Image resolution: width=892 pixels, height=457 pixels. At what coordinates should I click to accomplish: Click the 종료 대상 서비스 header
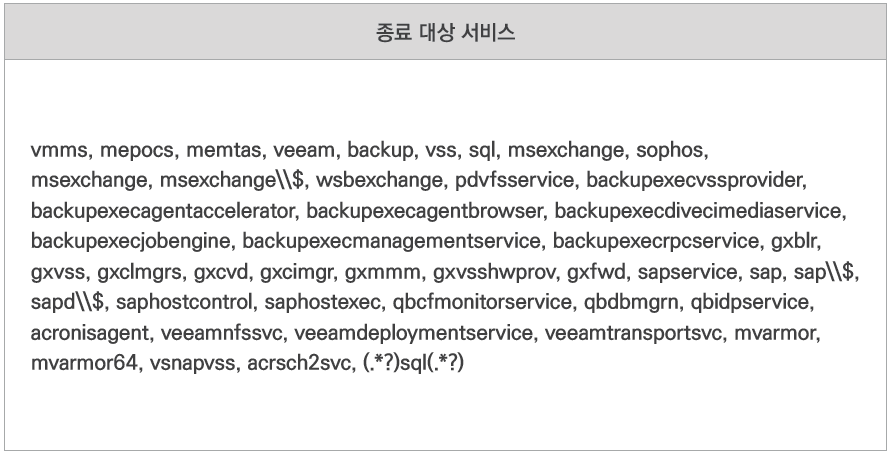(x=445, y=32)
